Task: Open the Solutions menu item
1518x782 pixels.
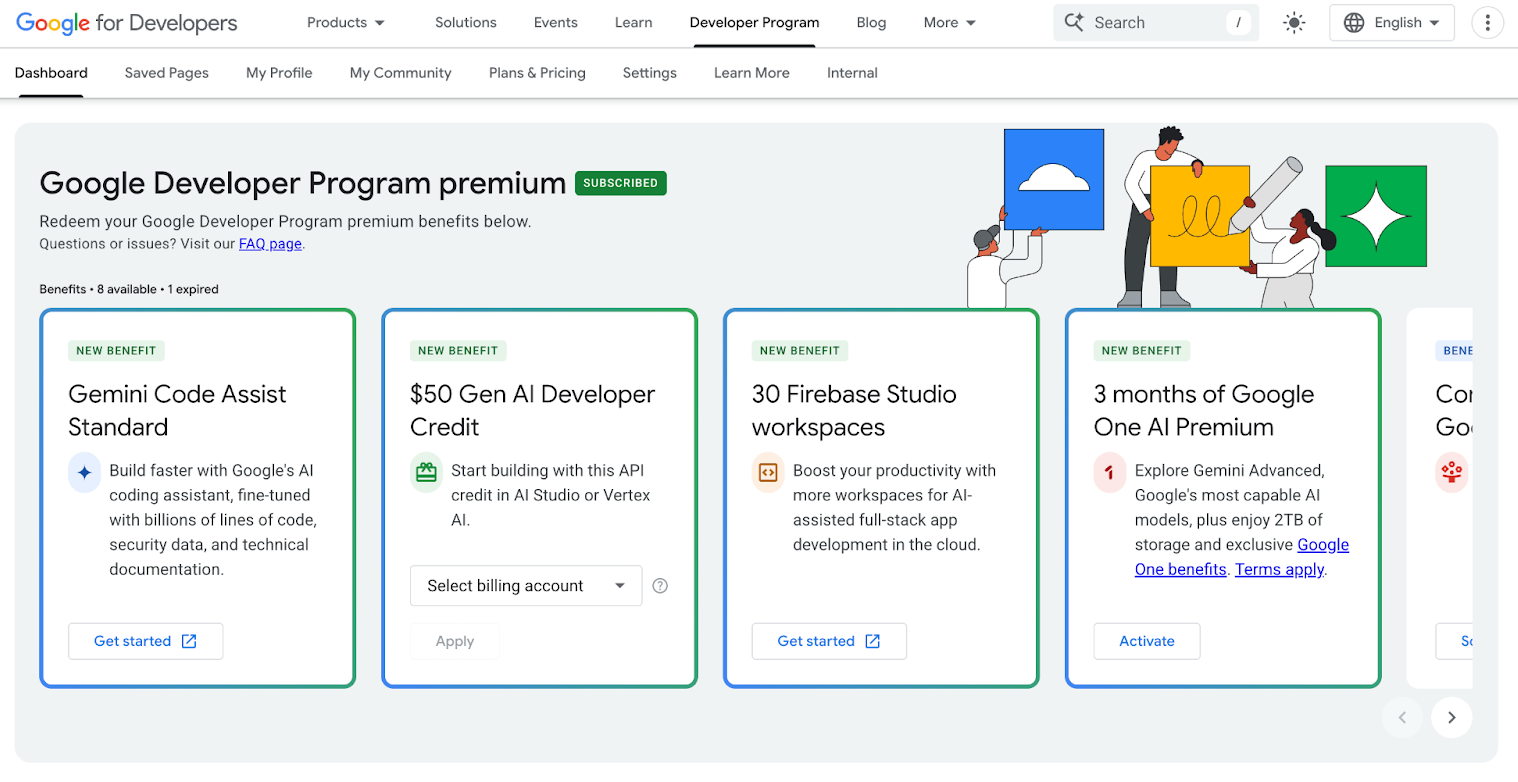Action: (x=466, y=22)
